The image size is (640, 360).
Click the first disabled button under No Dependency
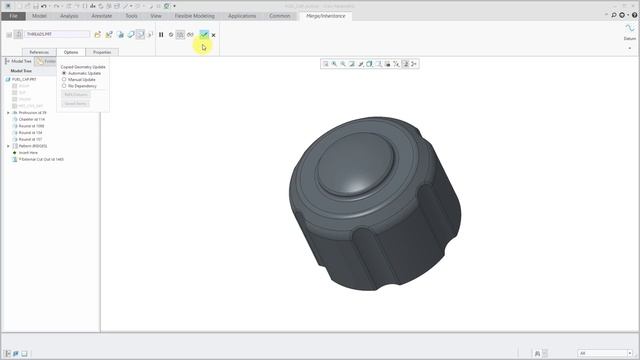[x=76, y=95]
